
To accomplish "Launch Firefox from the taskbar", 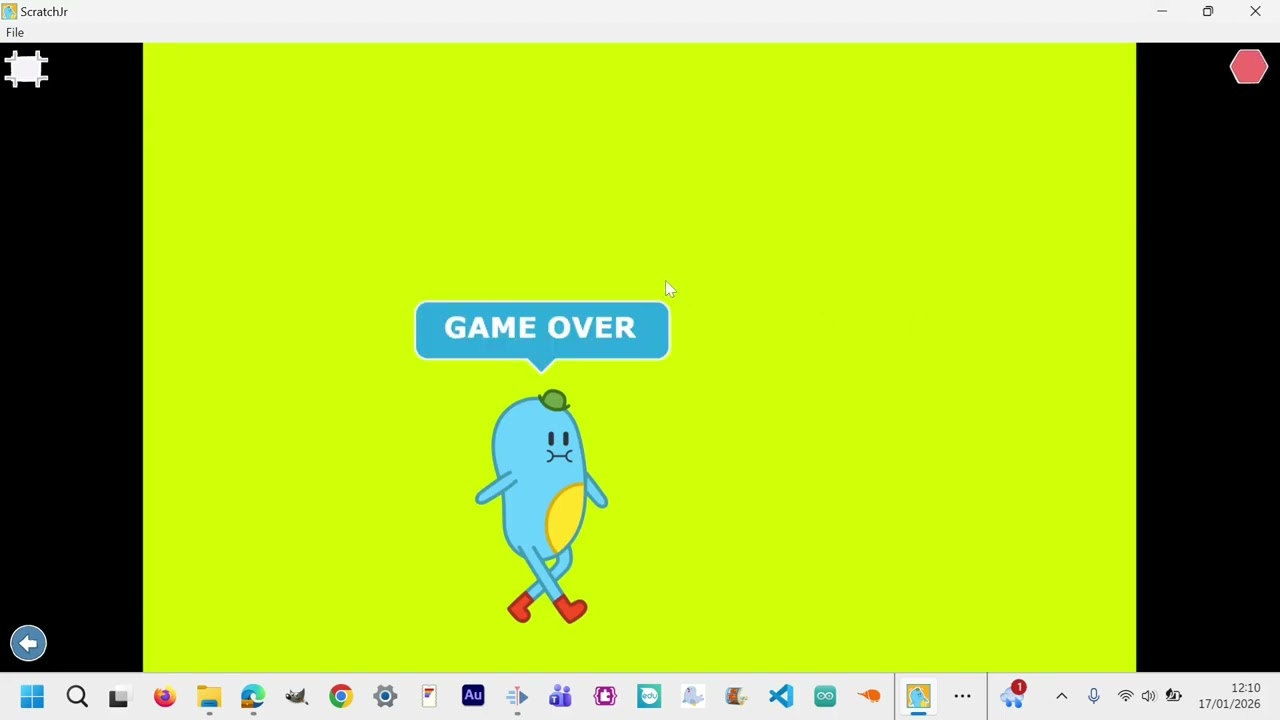I will (x=165, y=696).
